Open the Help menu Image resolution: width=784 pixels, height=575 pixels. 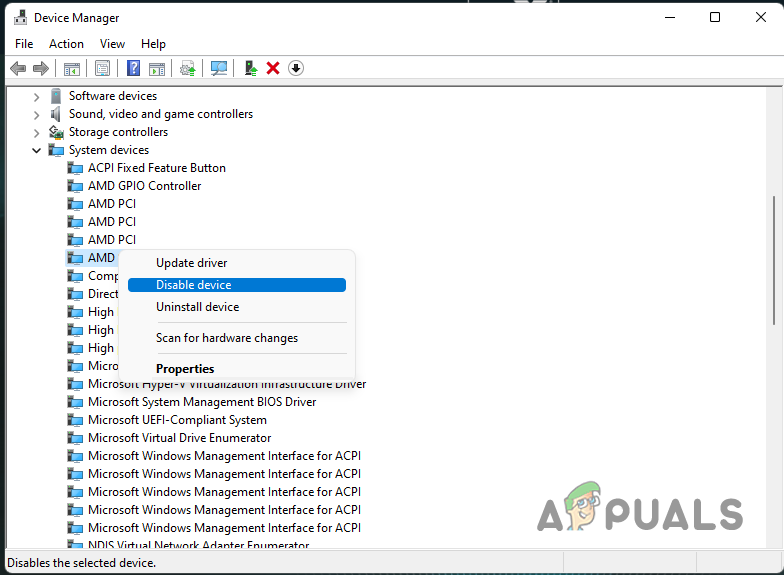point(153,44)
